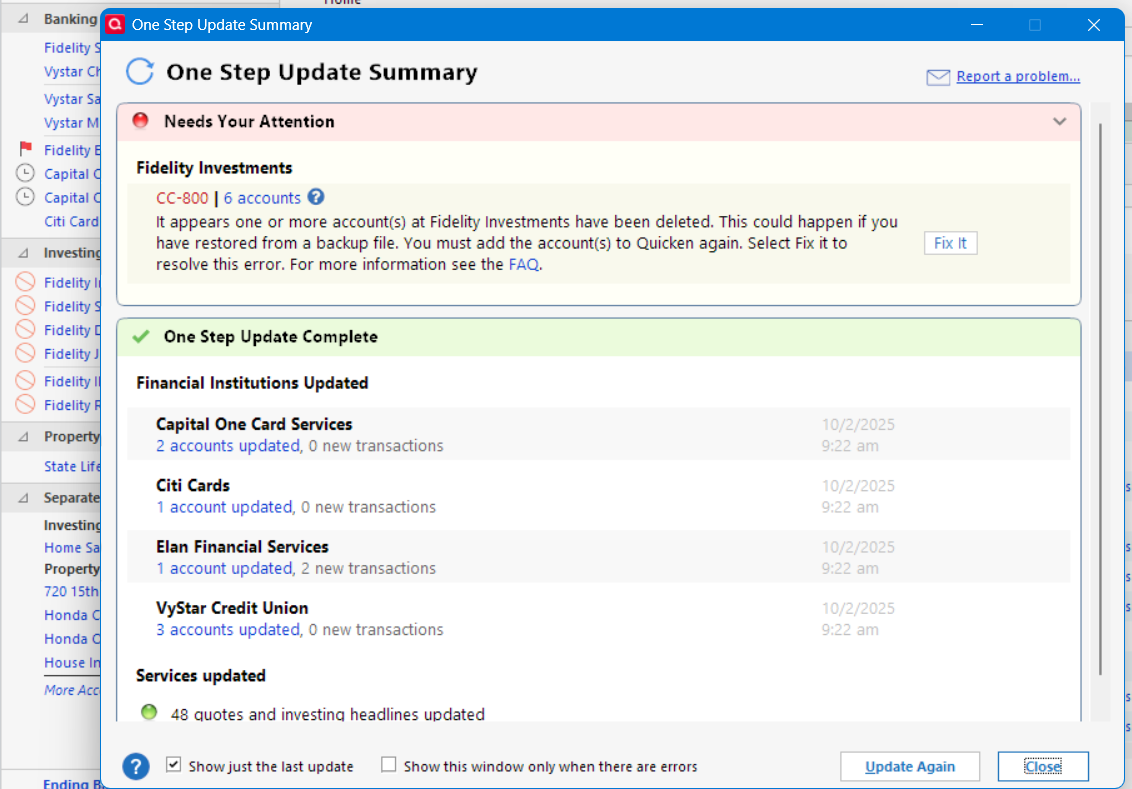The image size is (1132, 789).
Task: Enable Show this window only when there are errors
Action: (x=388, y=764)
